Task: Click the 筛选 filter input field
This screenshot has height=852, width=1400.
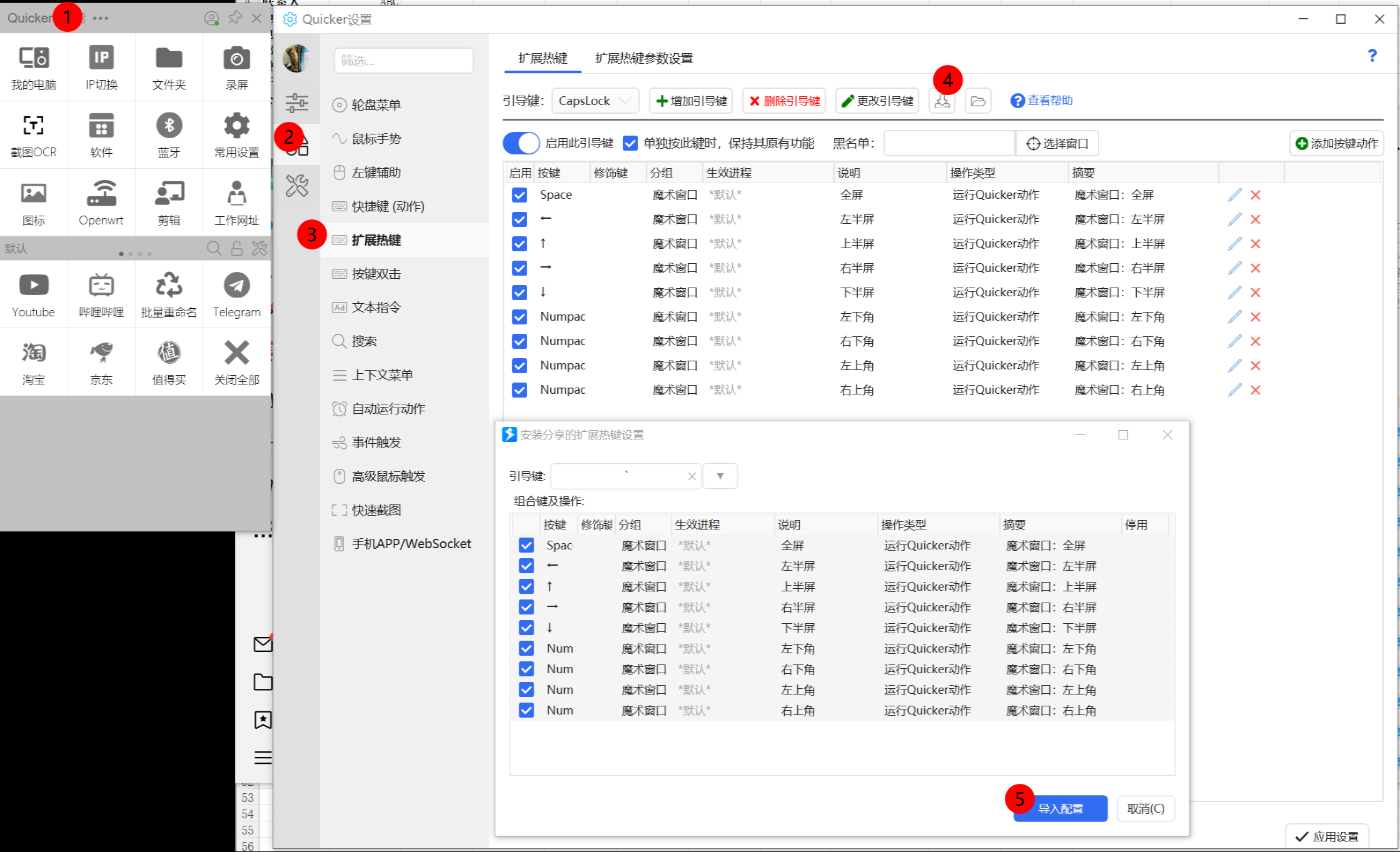Action: 404,61
